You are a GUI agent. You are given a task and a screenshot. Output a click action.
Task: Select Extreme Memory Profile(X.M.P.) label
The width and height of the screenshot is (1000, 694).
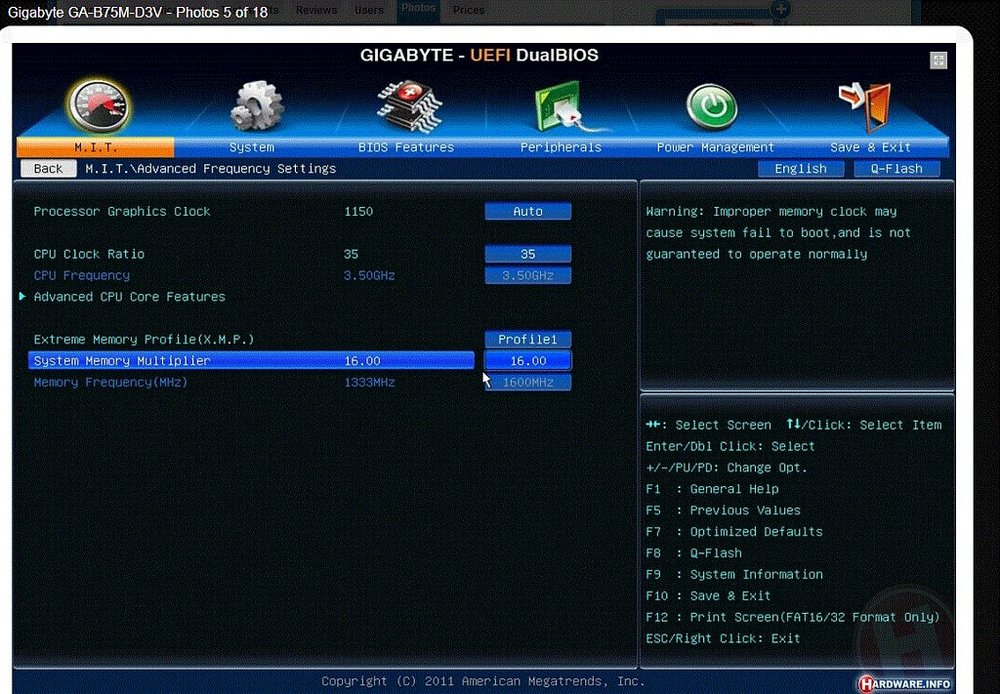[144, 339]
